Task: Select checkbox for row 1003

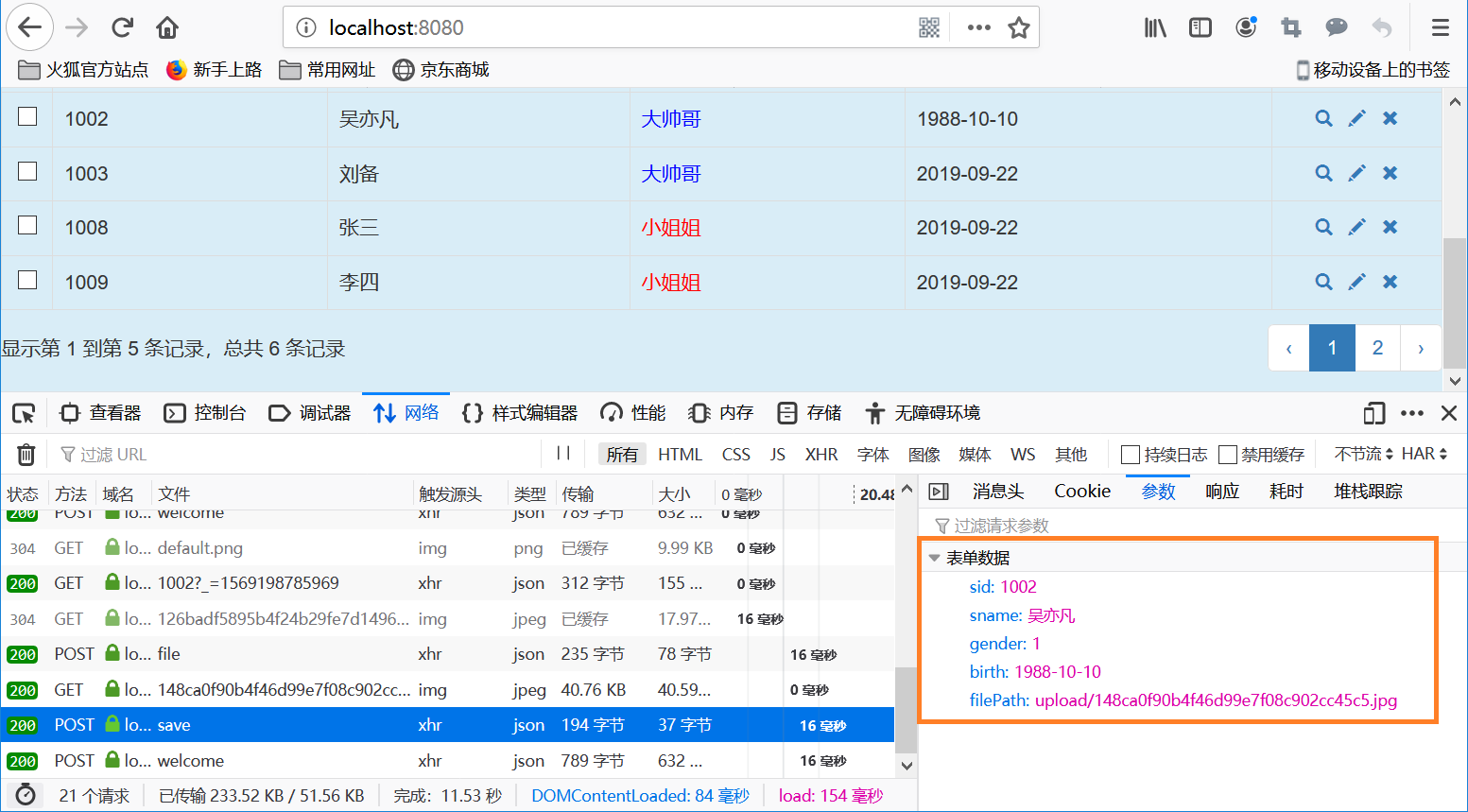Action: point(27,171)
